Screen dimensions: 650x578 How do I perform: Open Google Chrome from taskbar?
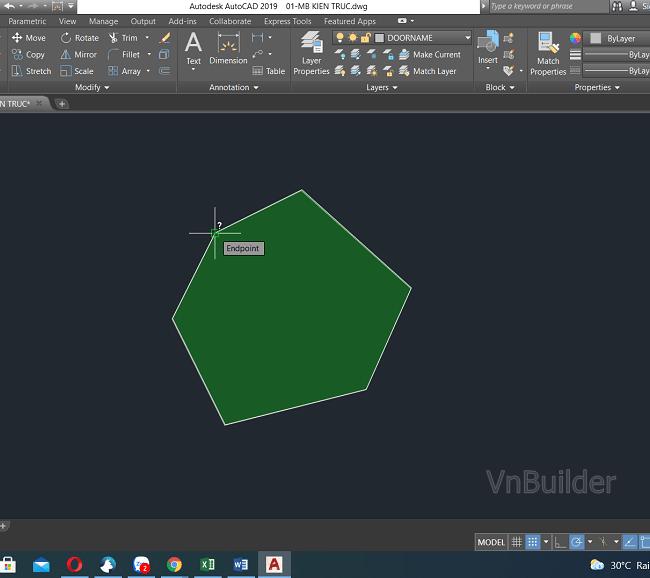point(175,565)
